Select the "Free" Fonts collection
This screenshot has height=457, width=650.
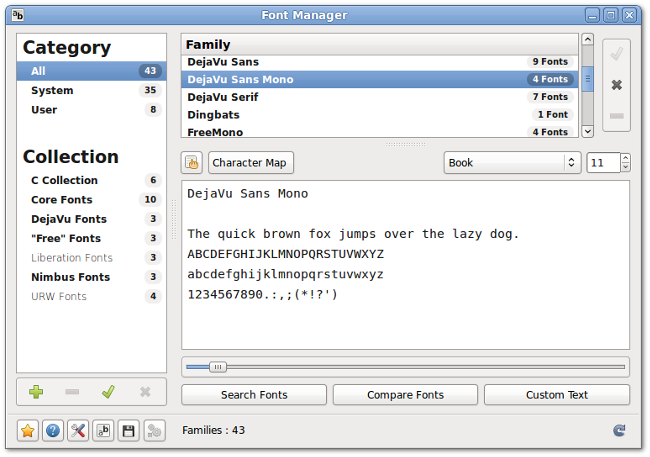click(92, 238)
